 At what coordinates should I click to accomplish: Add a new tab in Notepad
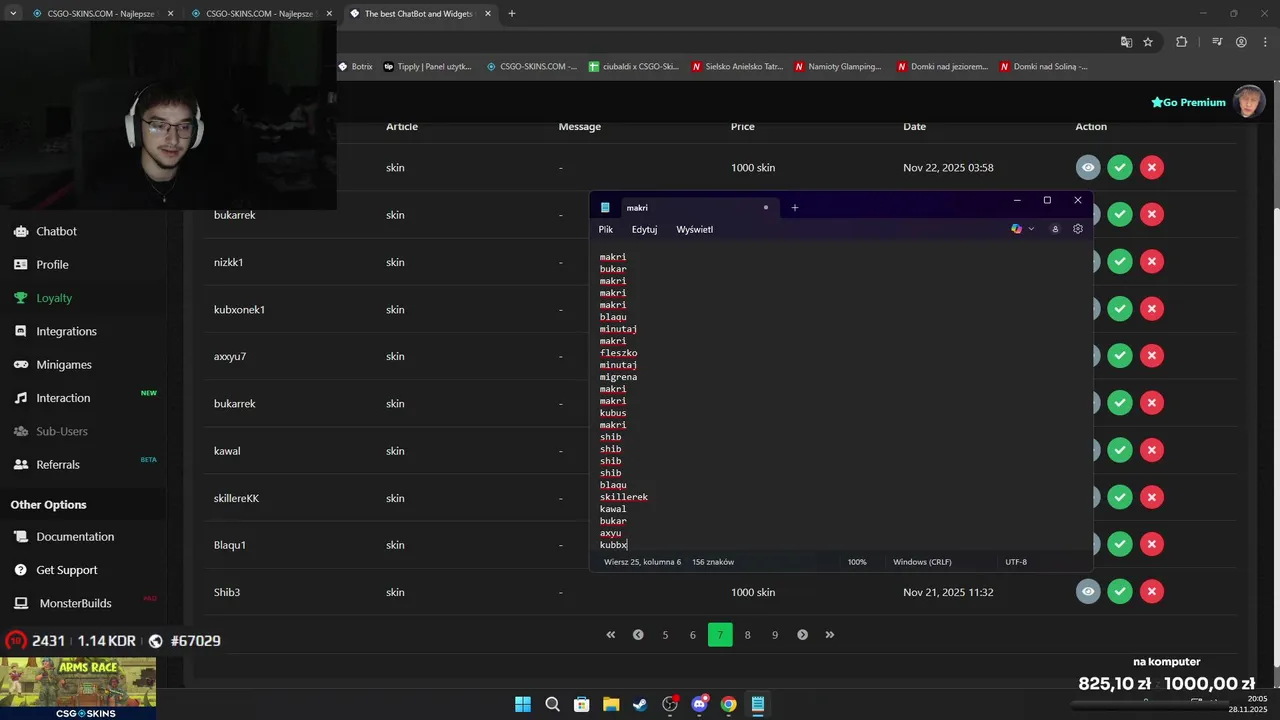795,208
